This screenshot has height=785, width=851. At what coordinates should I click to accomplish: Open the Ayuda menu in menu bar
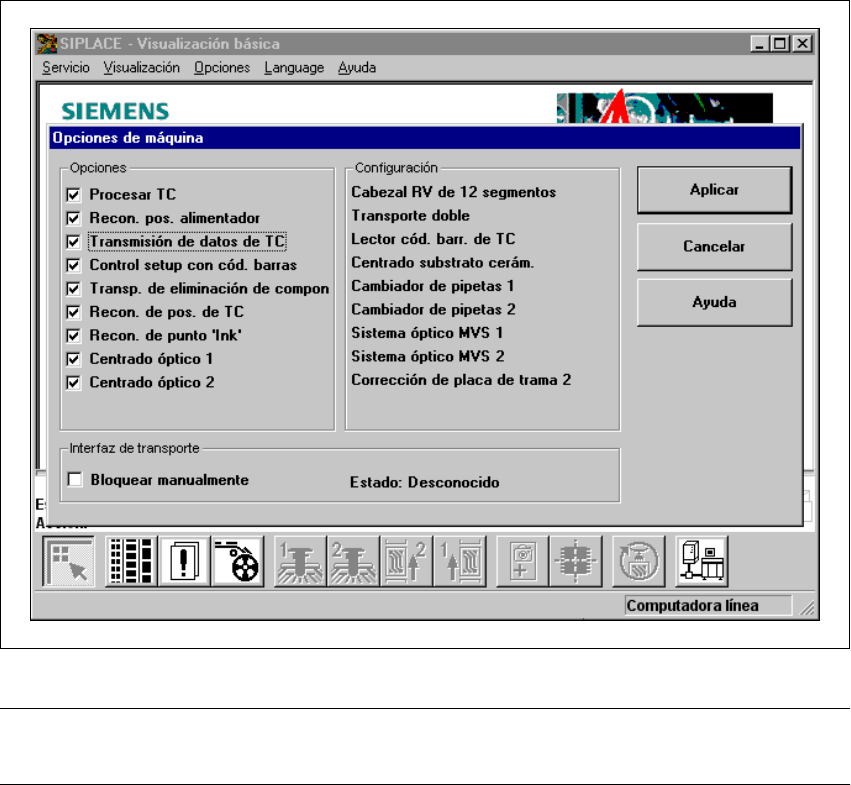point(357,68)
